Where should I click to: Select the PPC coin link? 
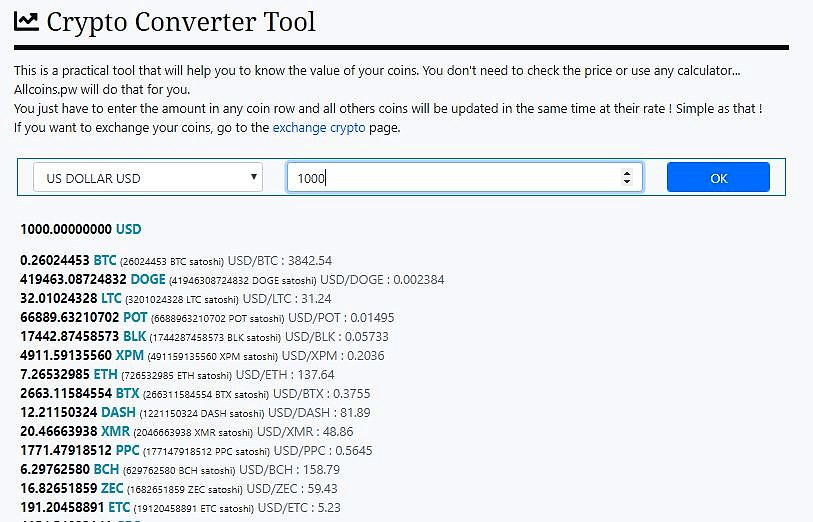pos(128,450)
